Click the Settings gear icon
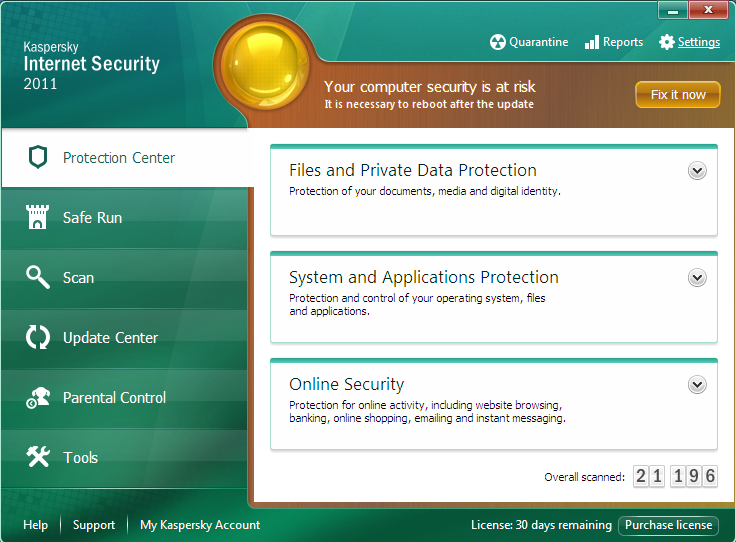Image resolution: width=736 pixels, height=542 pixels. pyautogui.click(x=667, y=42)
